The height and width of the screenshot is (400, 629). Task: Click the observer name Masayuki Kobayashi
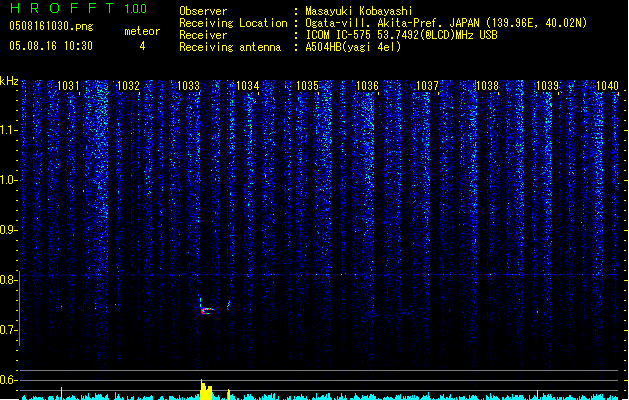[x=359, y=11]
